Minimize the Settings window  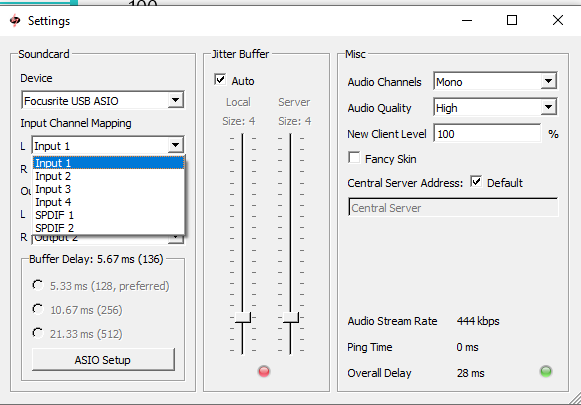pos(467,20)
